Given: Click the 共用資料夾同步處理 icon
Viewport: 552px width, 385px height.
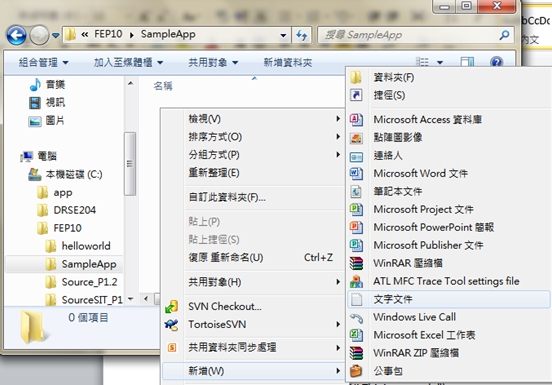Looking at the screenshot, I should click(172, 348).
